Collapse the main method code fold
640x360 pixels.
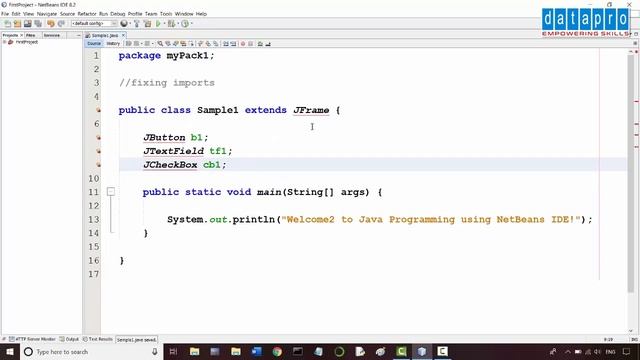(x=111, y=191)
